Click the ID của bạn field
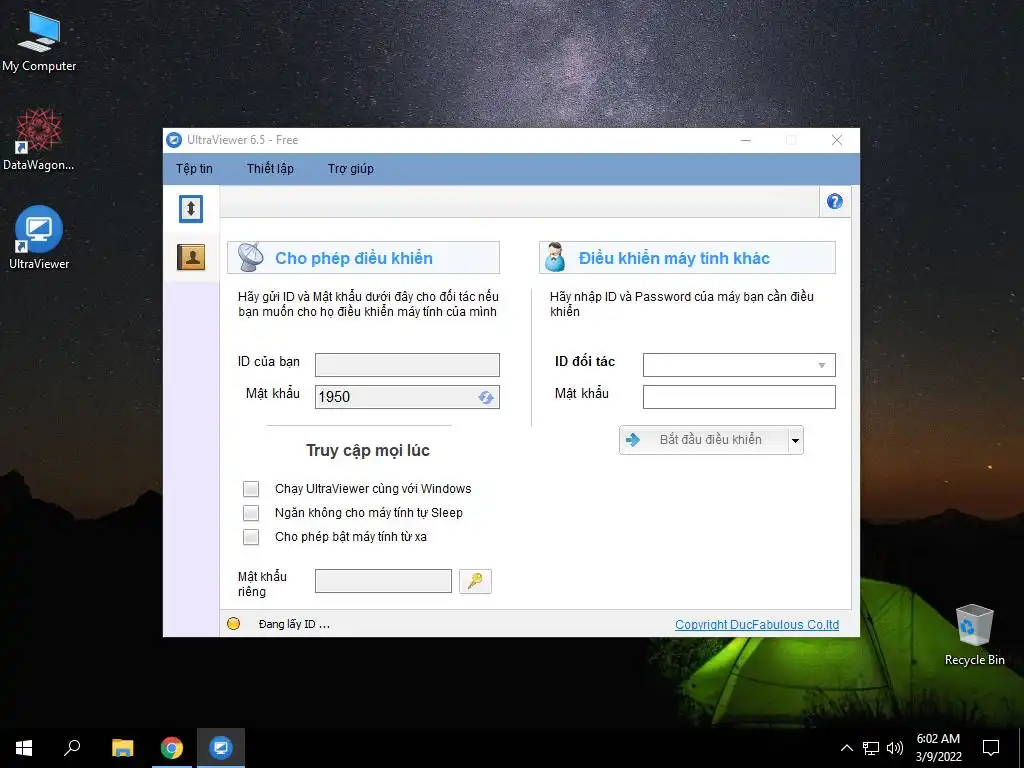The width and height of the screenshot is (1024, 768). pos(407,364)
